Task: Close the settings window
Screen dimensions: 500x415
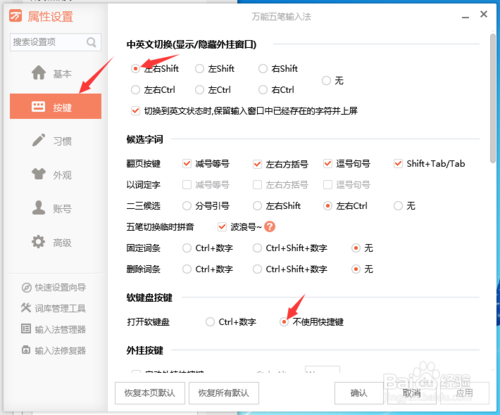Action: click(x=484, y=14)
